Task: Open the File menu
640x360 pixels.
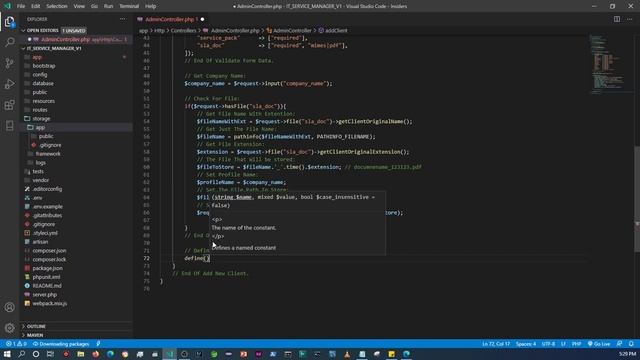Action: pyautogui.click(x=21, y=6)
